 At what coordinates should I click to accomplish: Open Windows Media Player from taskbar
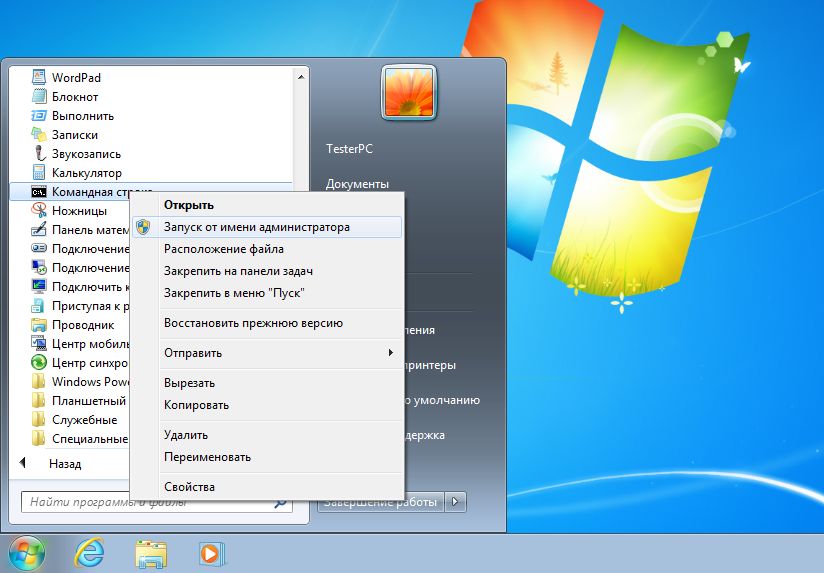[x=212, y=554]
